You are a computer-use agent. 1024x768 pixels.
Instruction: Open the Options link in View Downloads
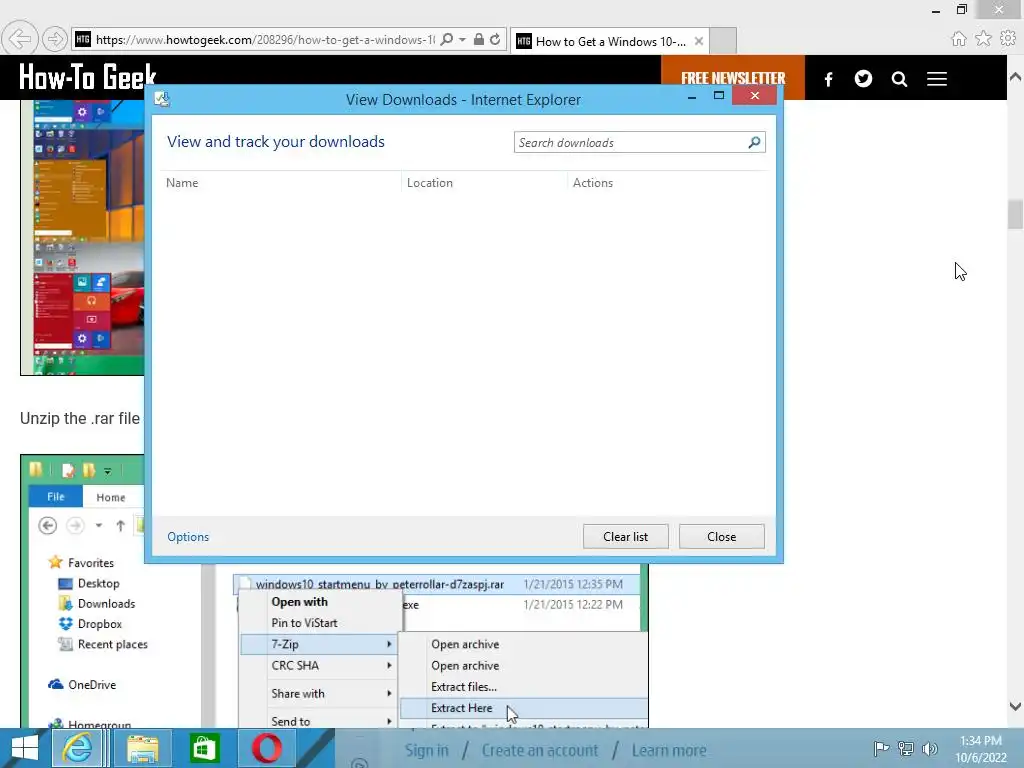pyautogui.click(x=188, y=537)
